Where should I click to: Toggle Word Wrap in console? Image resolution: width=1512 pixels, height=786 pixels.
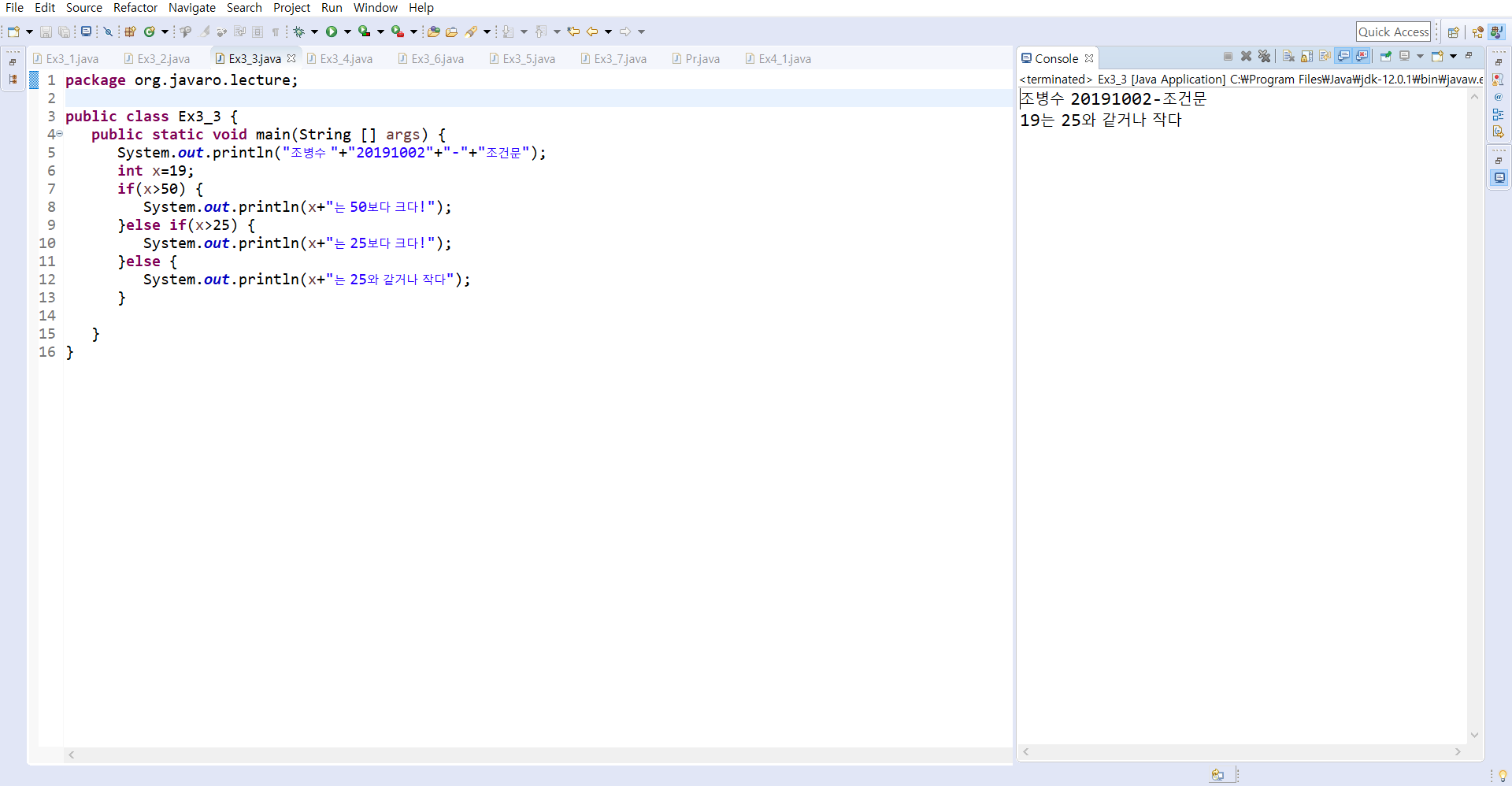[x=1325, y=56]
